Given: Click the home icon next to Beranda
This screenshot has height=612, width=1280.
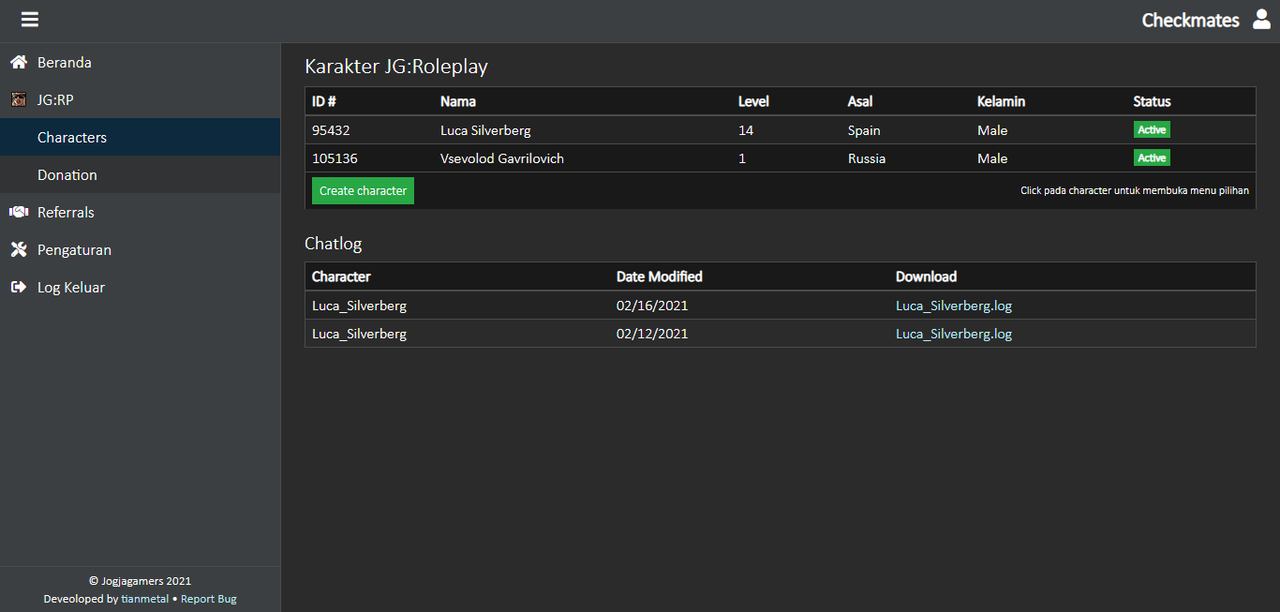Looking at the screenshot, I should click(x=18, y=62).
